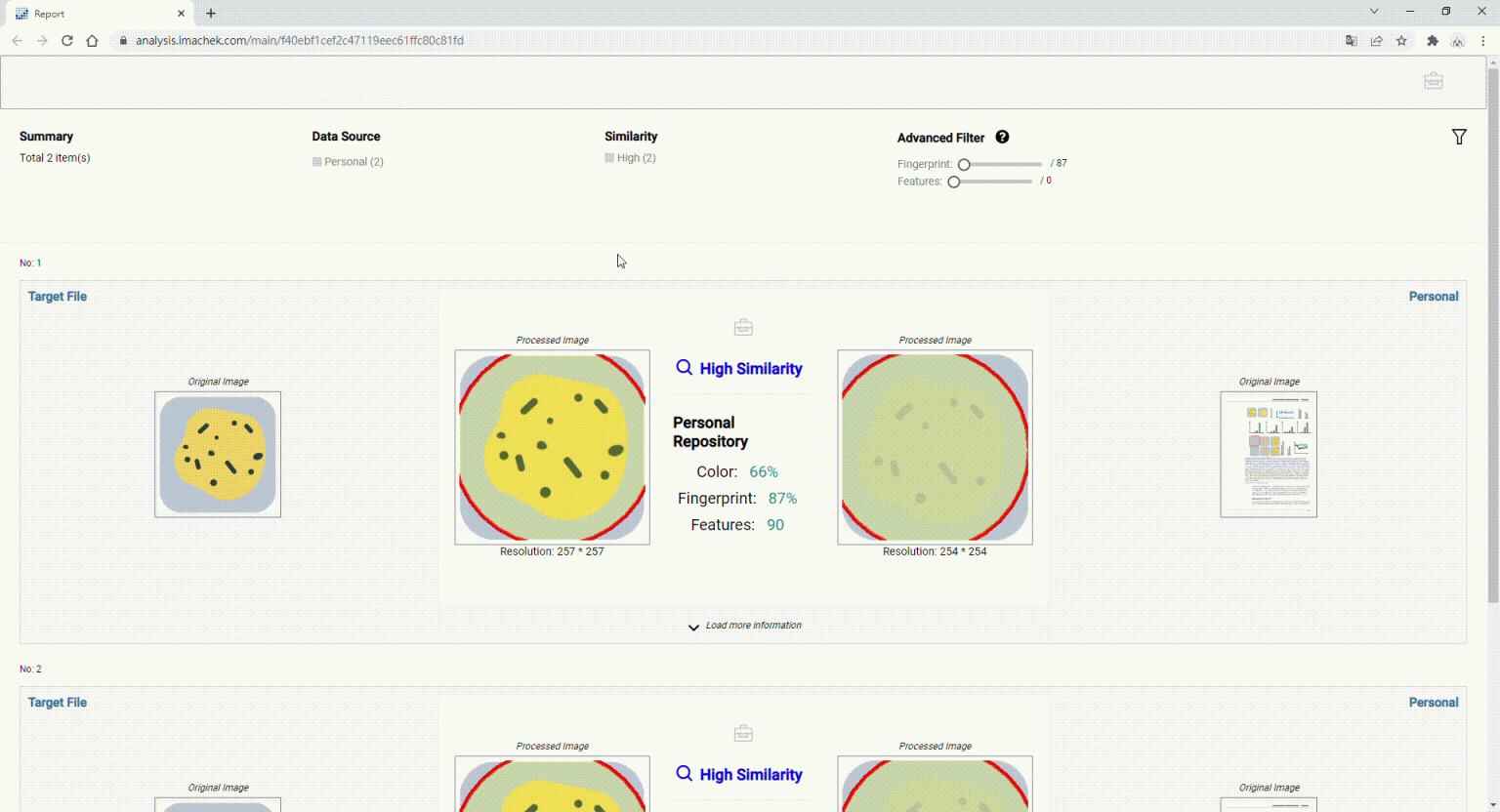Go to browser home icon
Viewport: 1500px width, 812px height.
coord(92,41)
